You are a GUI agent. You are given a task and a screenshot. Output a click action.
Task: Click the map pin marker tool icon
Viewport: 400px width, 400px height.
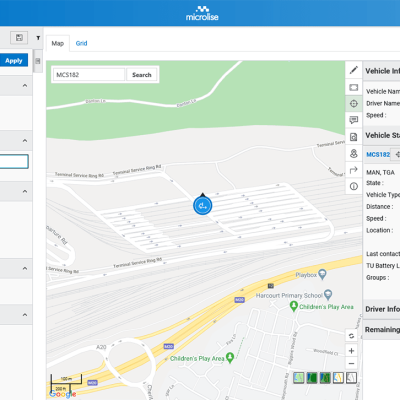click(354, 153)
